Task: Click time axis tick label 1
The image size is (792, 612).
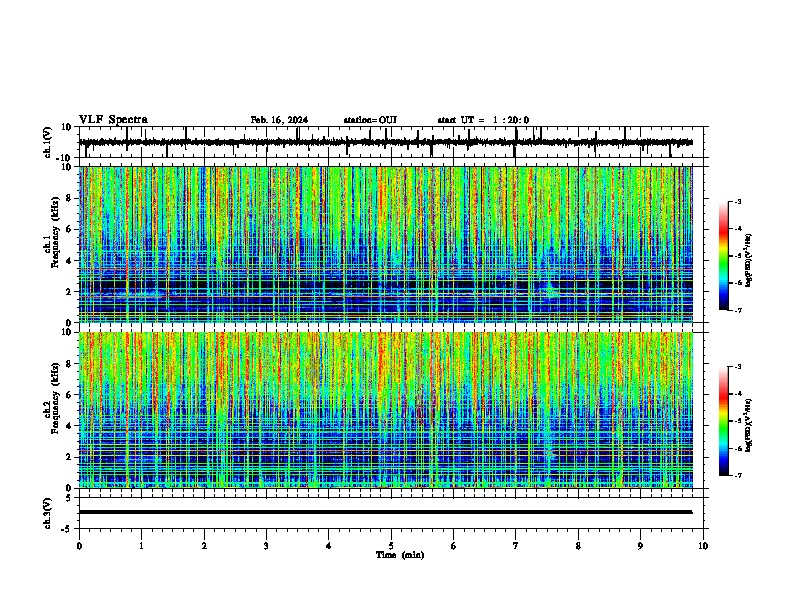Action: click(x=141, y=546)
